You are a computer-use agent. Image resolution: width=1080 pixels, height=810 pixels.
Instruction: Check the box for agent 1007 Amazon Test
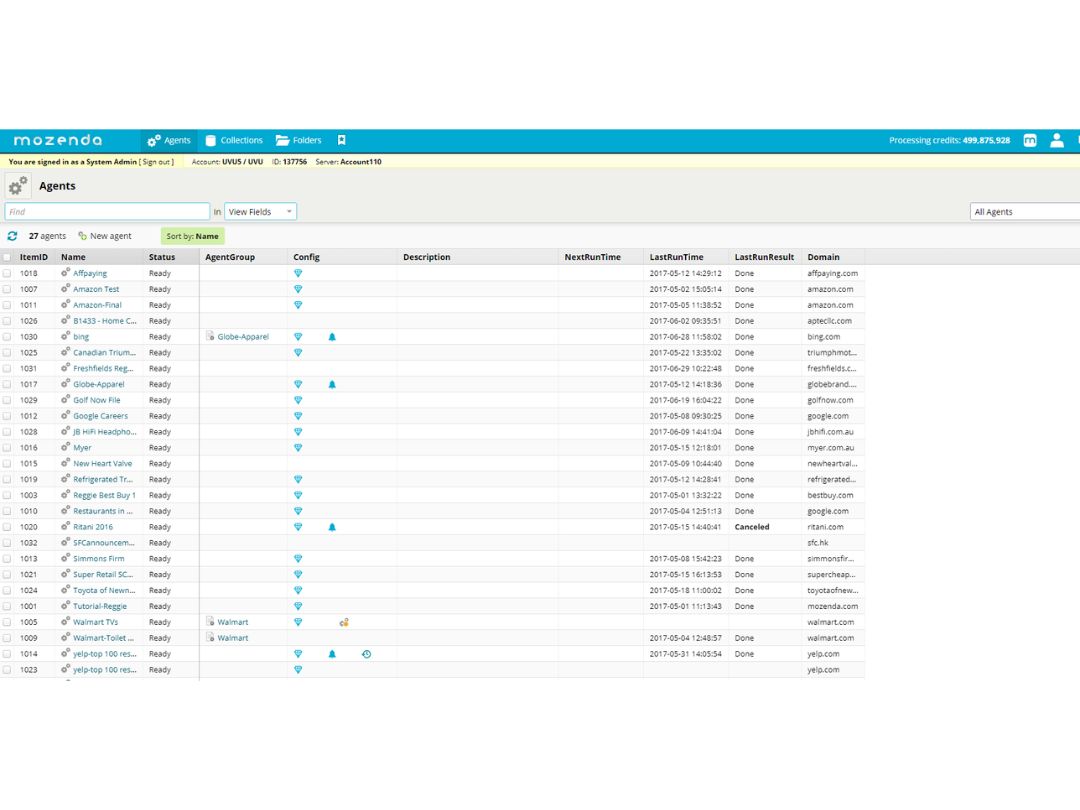(7, 289)
